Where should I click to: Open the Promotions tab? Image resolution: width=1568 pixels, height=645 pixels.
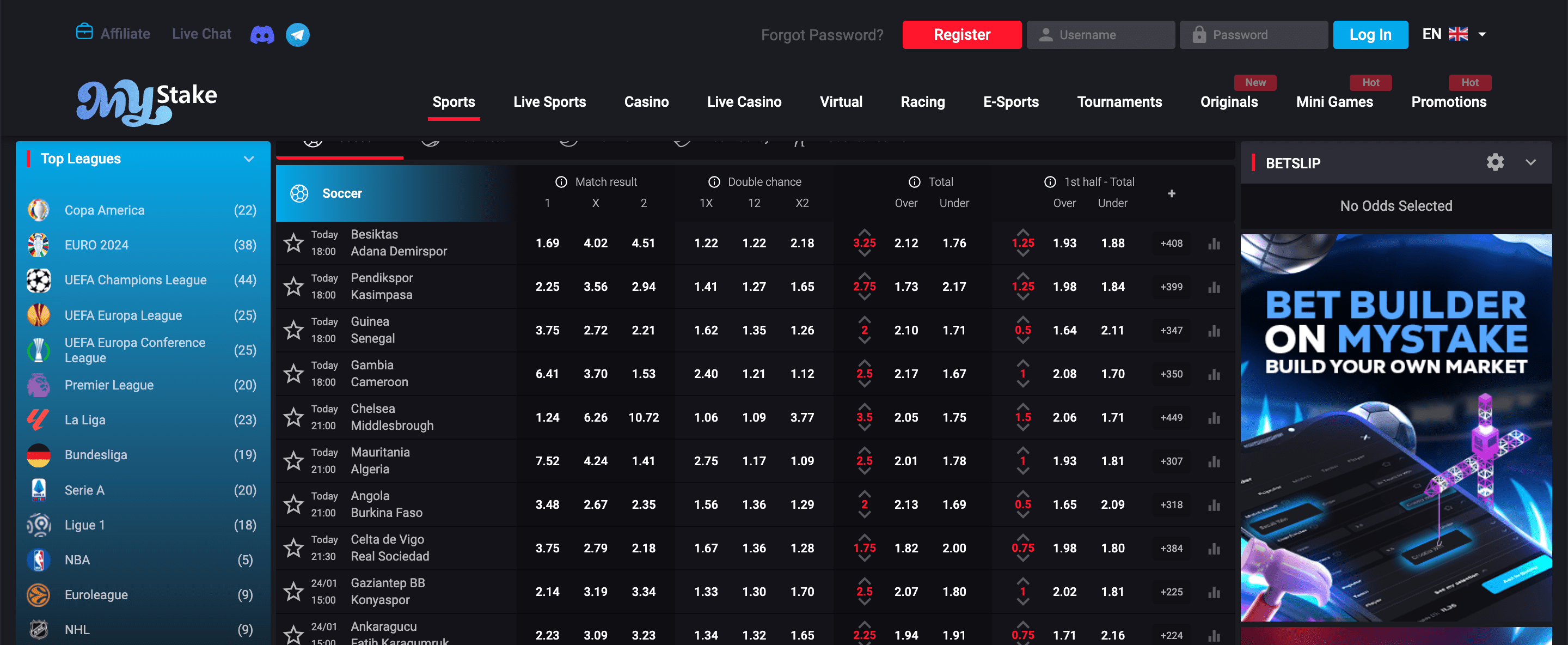(x=1449, y=102)
